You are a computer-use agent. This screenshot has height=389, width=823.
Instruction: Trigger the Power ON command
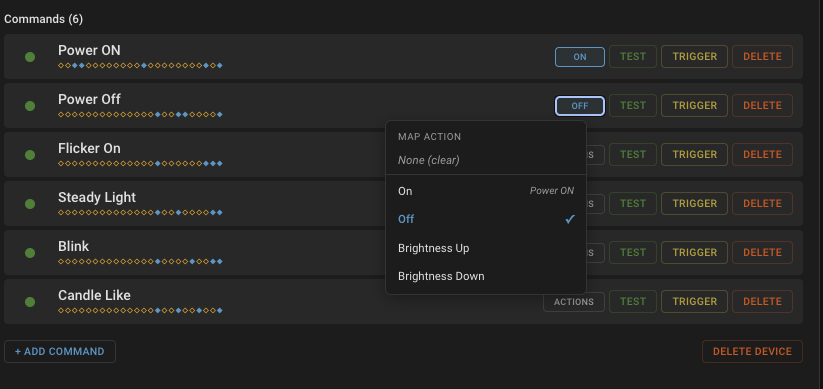[x=694, y=57]
